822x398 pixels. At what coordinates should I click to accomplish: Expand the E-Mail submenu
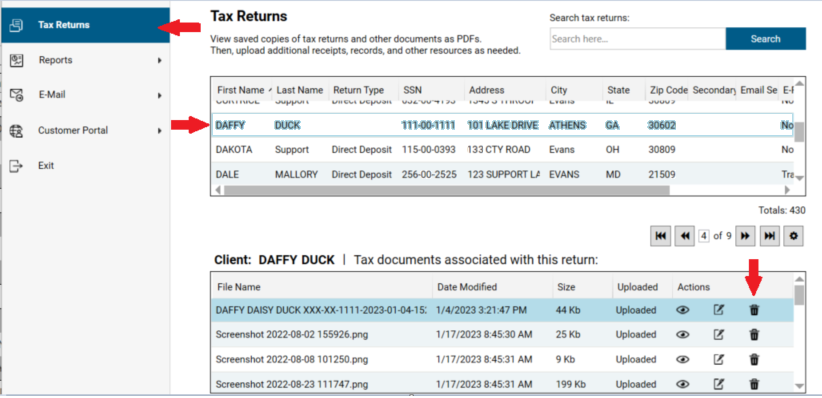(159, 95)
